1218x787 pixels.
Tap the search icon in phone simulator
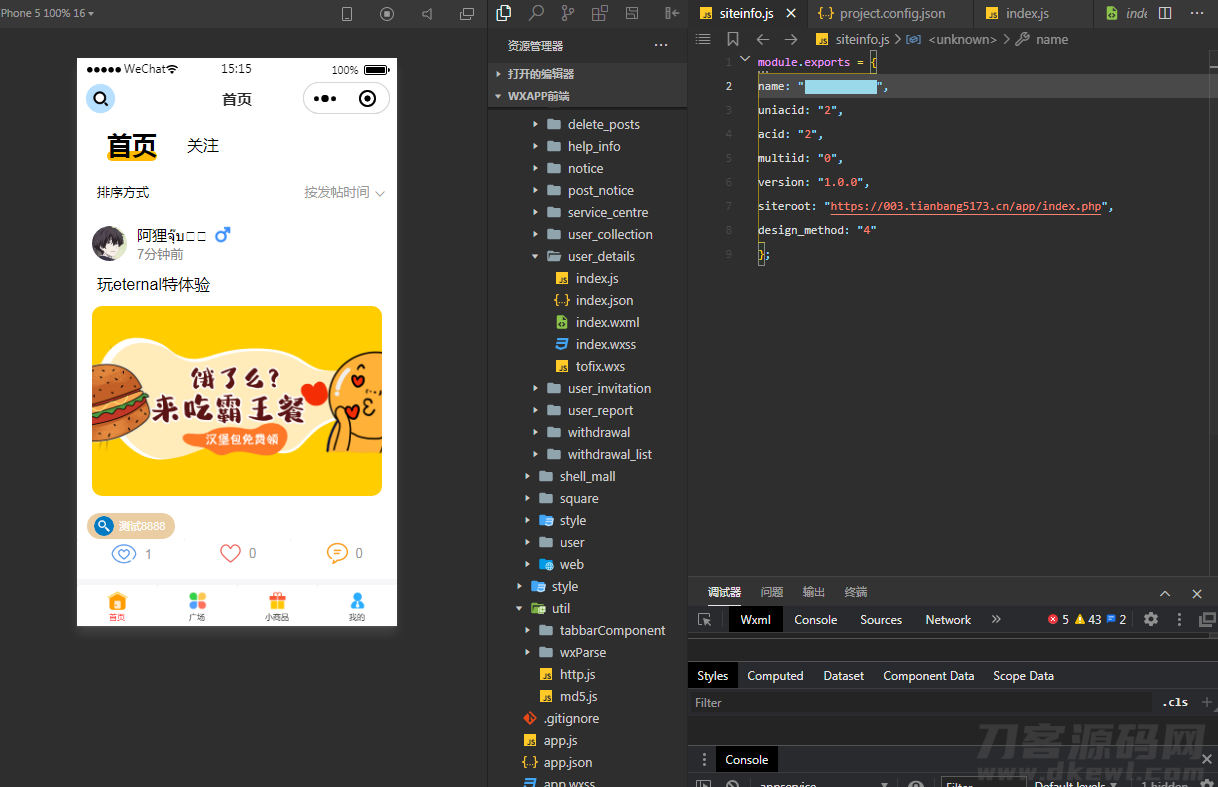(x=100, y=99)
